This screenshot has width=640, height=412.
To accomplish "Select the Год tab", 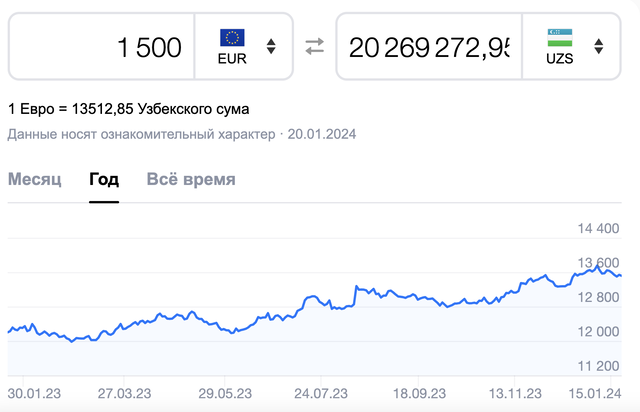I will pos(104,179).
